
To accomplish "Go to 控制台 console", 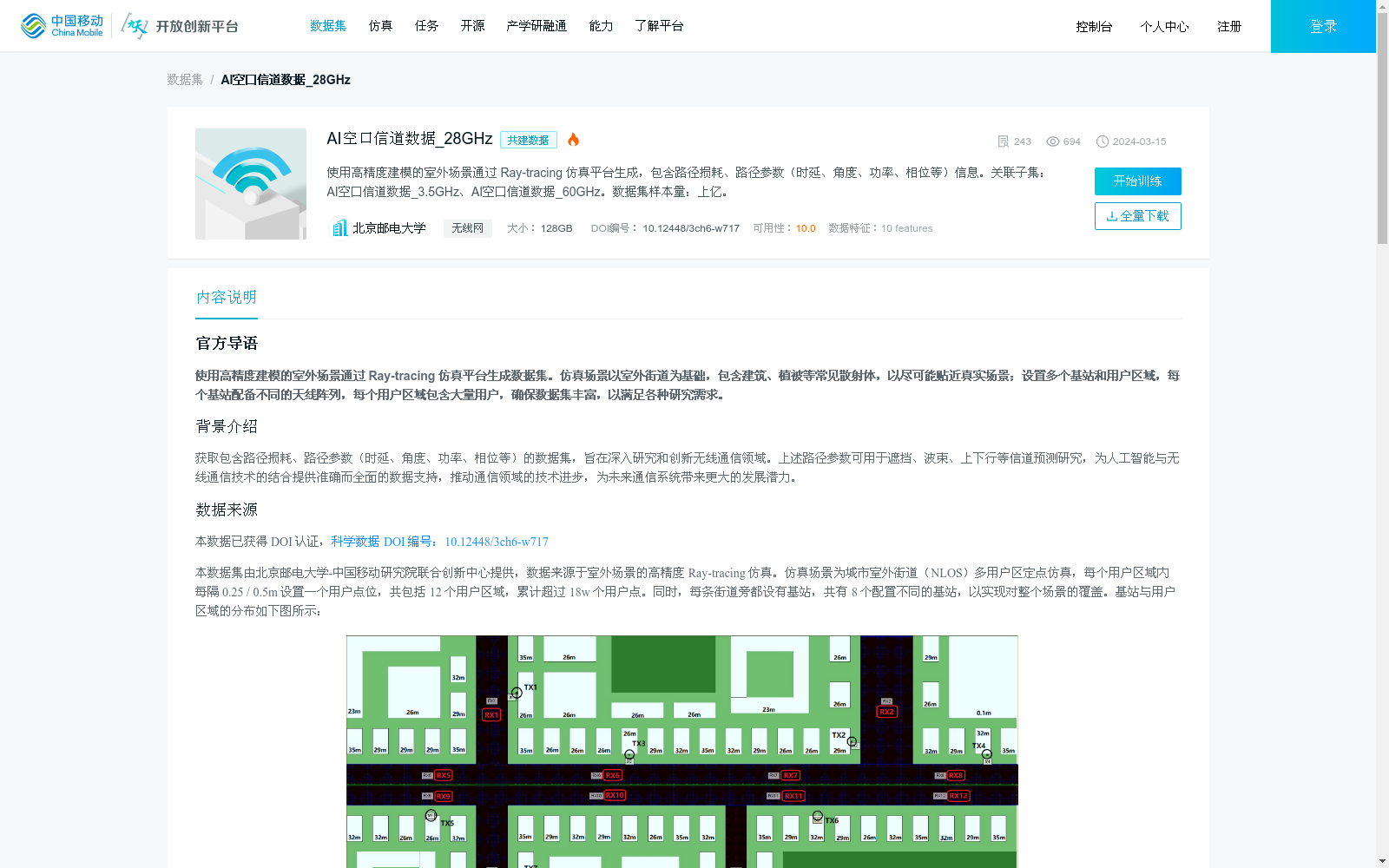I will pos(1094,27).
